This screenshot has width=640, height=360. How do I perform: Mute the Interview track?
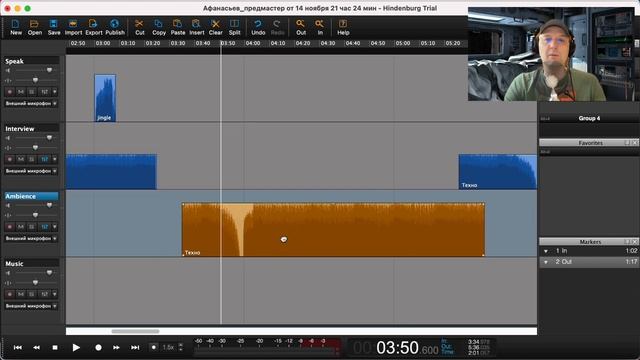(21, 159)
